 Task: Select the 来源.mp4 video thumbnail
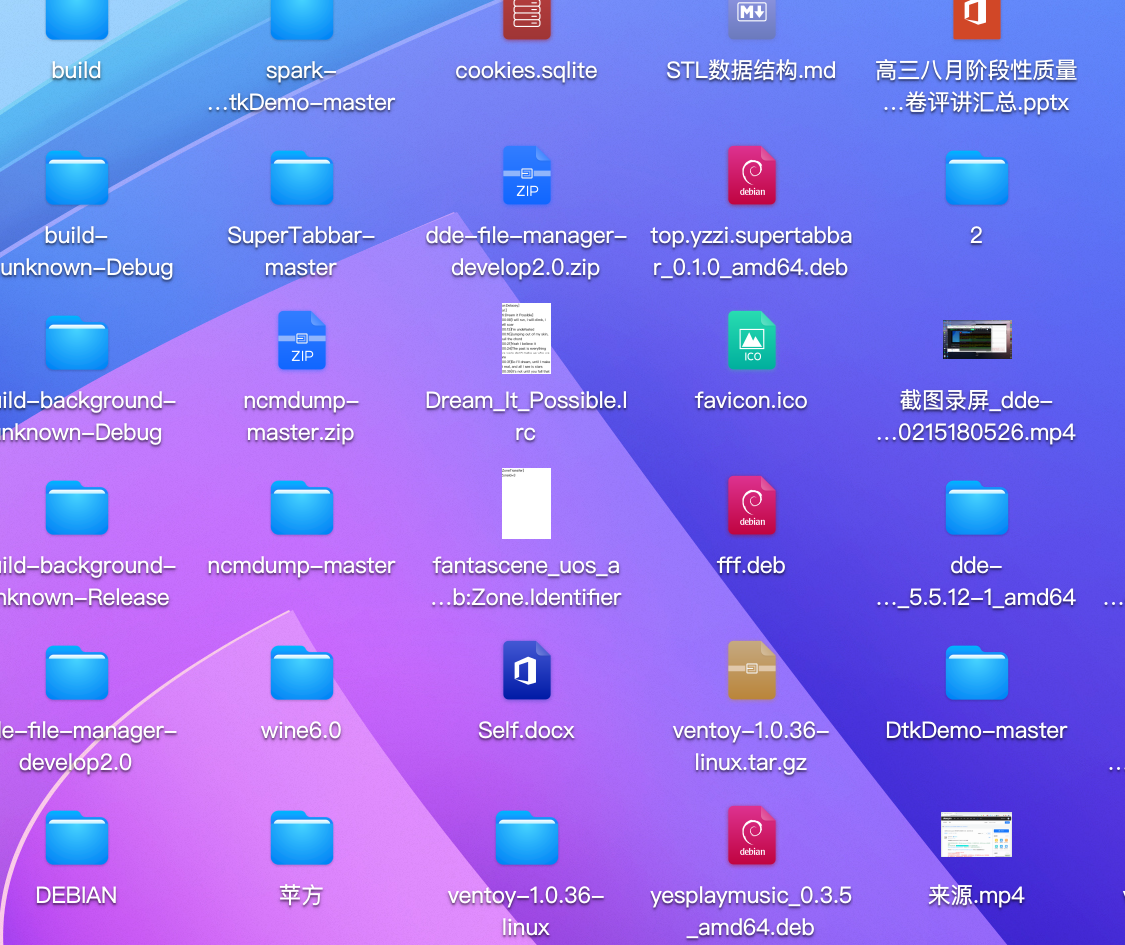(976, 835)
